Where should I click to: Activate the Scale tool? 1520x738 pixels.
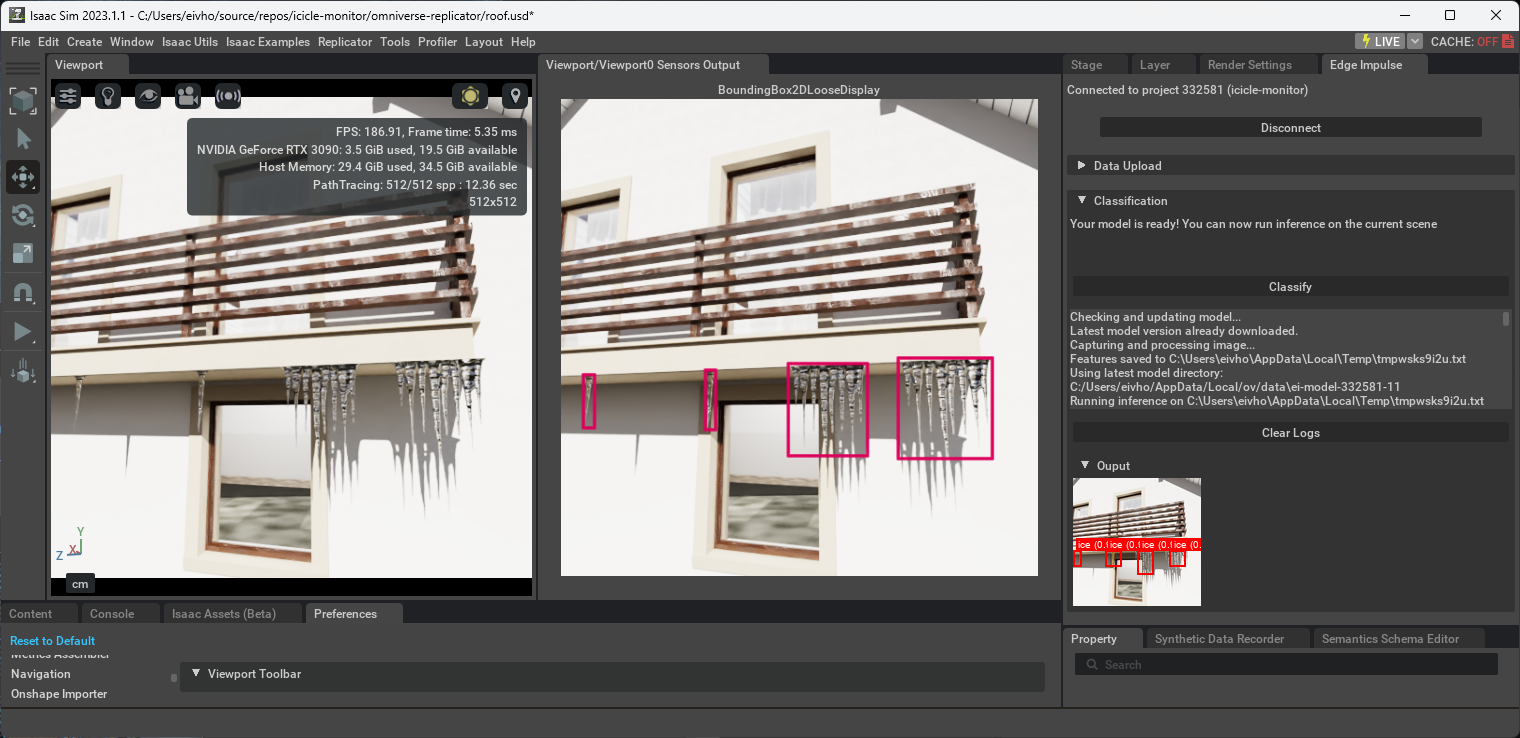(23, 253)
